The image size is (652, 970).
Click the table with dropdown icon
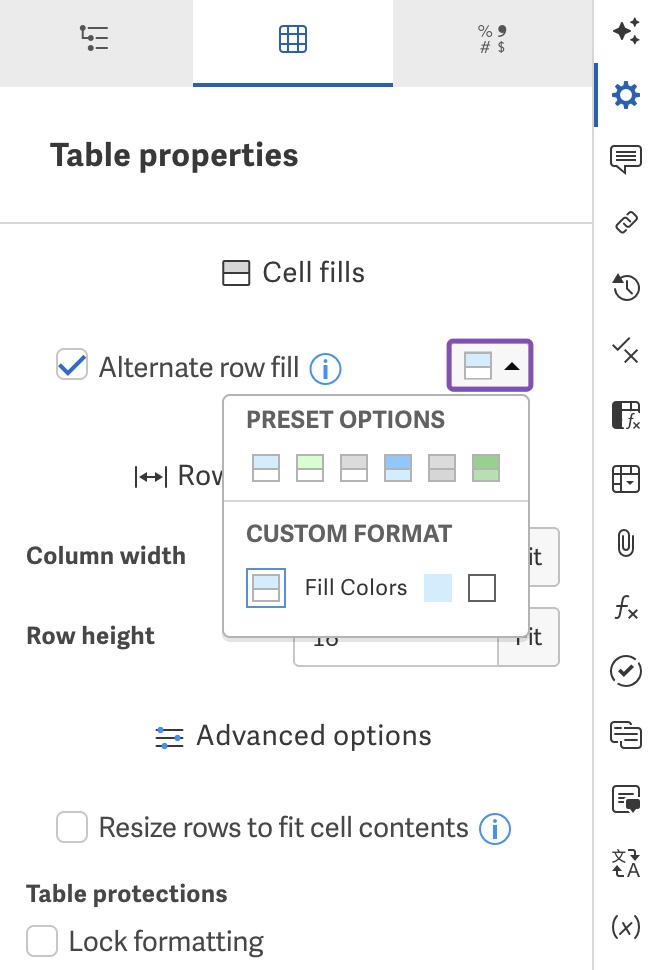[x=625, y=479]
